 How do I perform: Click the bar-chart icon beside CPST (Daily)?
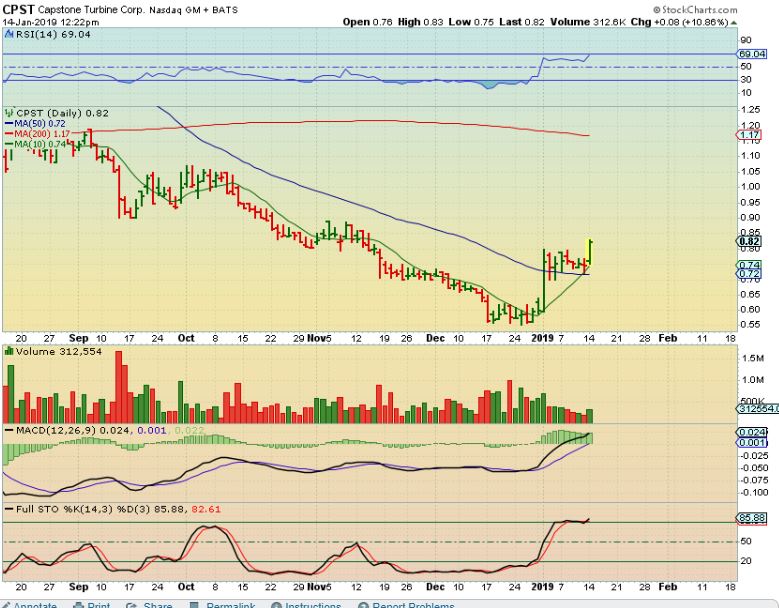tap(9, 113)
